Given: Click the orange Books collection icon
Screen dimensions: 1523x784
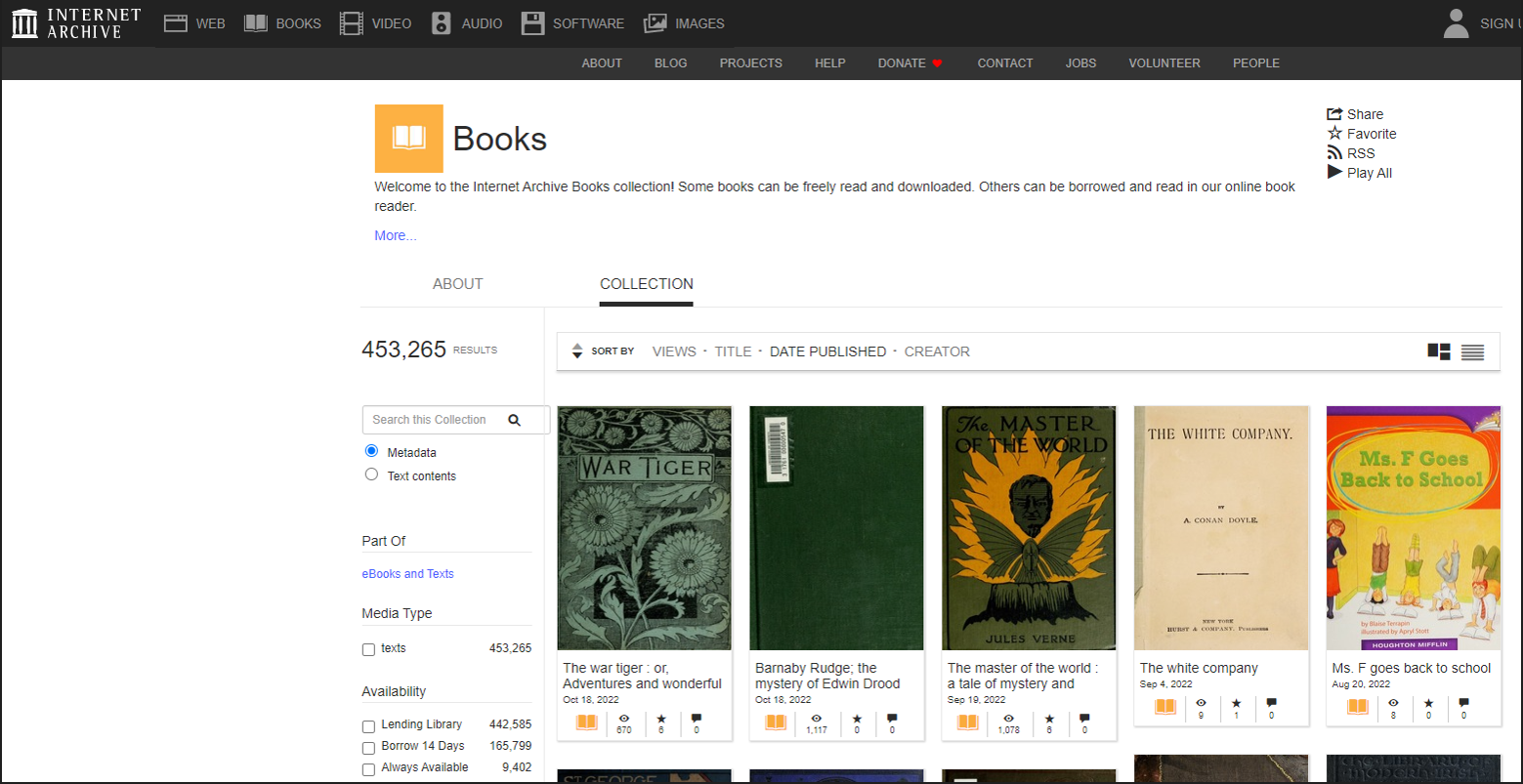Looking at the screenshot, I should 408,138.
